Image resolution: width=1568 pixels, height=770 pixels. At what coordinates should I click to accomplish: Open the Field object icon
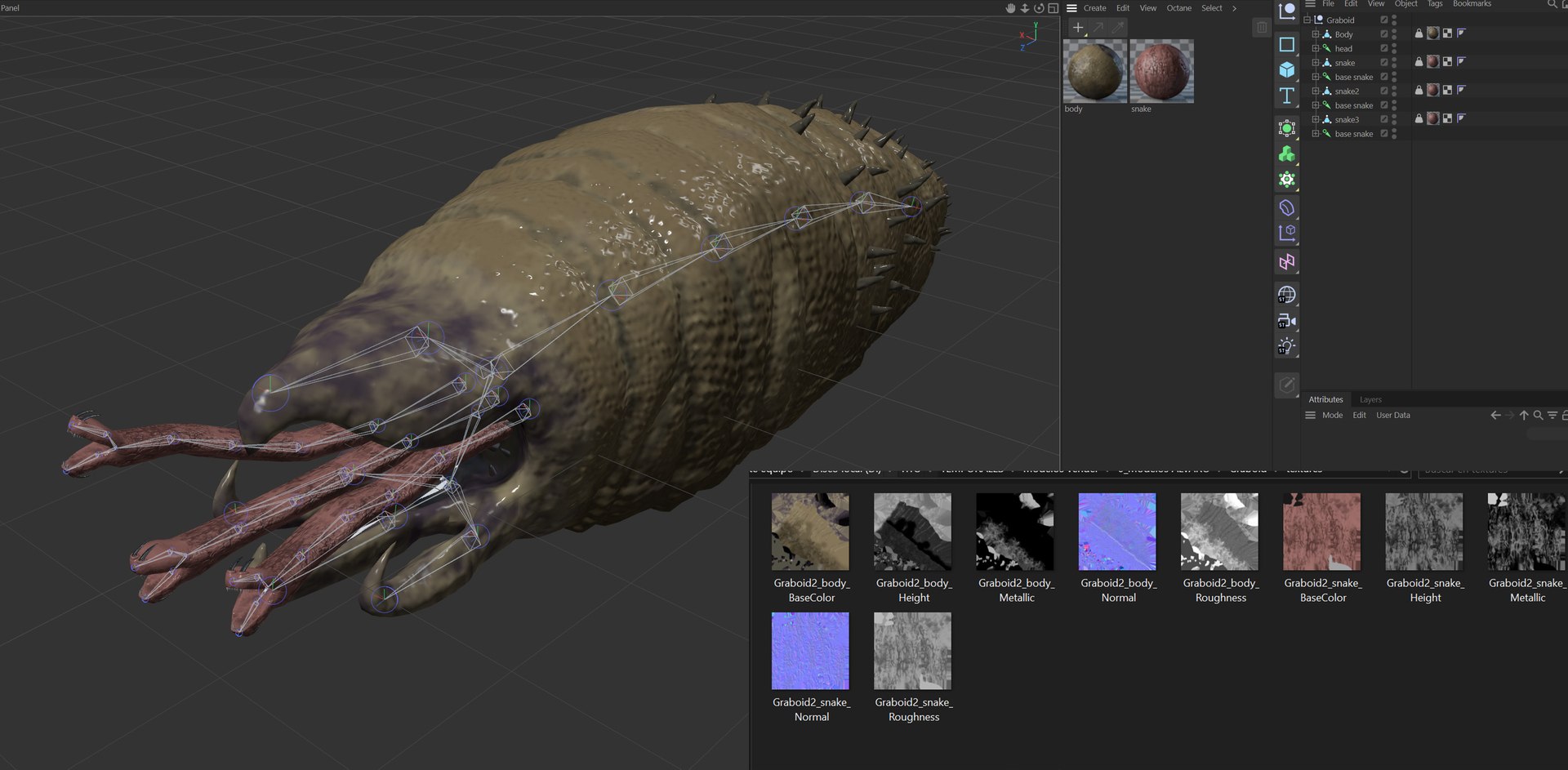point(1287,234)
